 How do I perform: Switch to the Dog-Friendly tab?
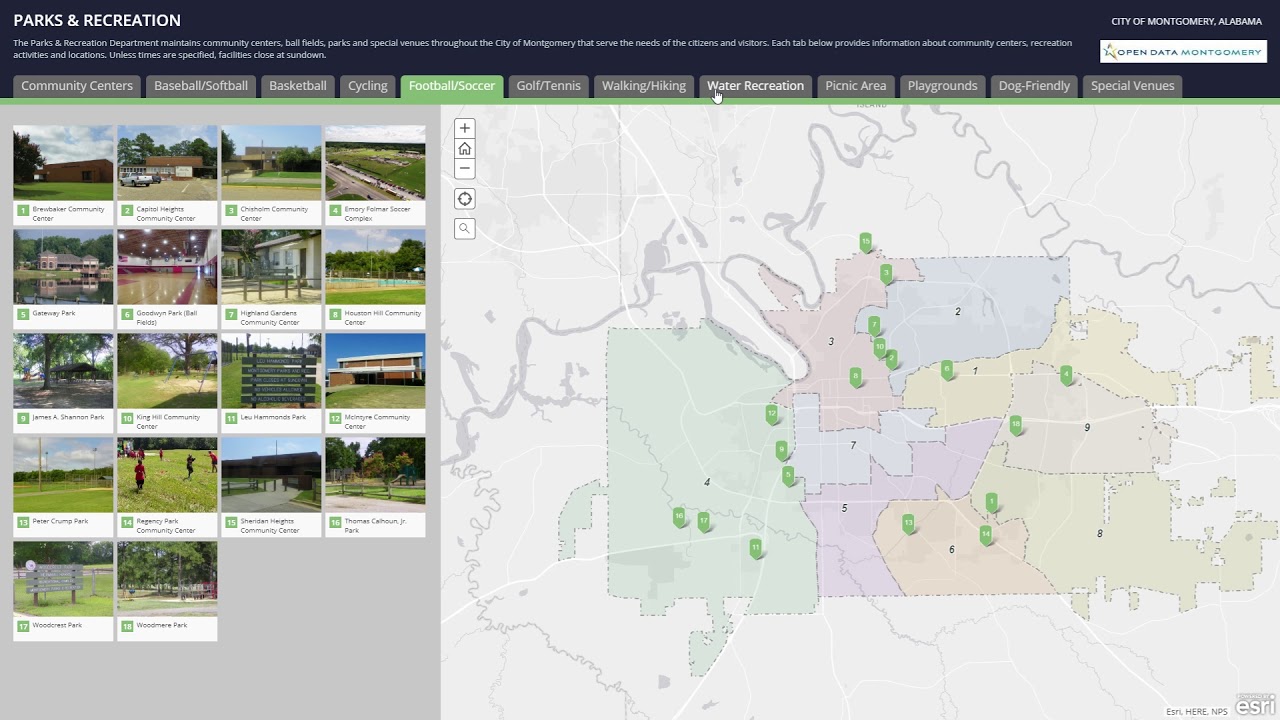click(1034, 86)
